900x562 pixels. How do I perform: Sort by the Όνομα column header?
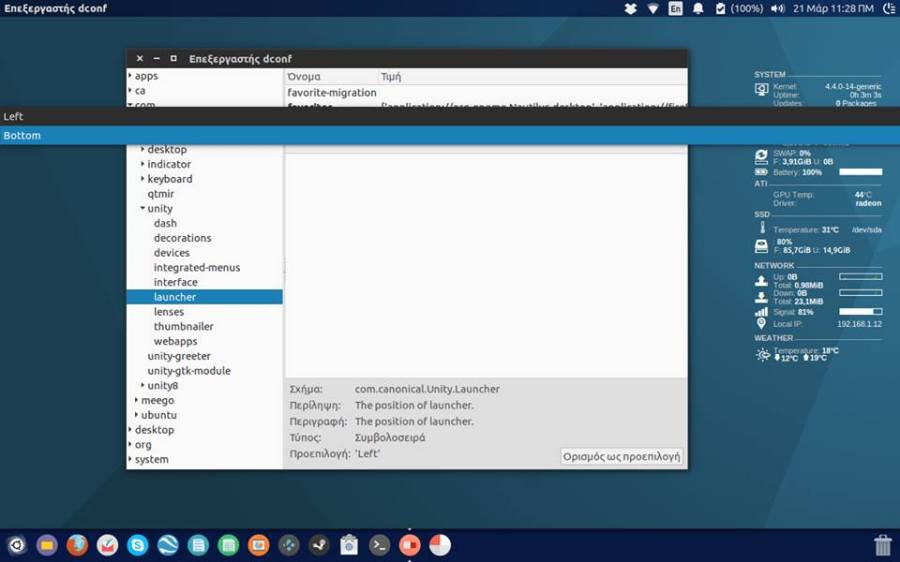(x=331, y=76)
